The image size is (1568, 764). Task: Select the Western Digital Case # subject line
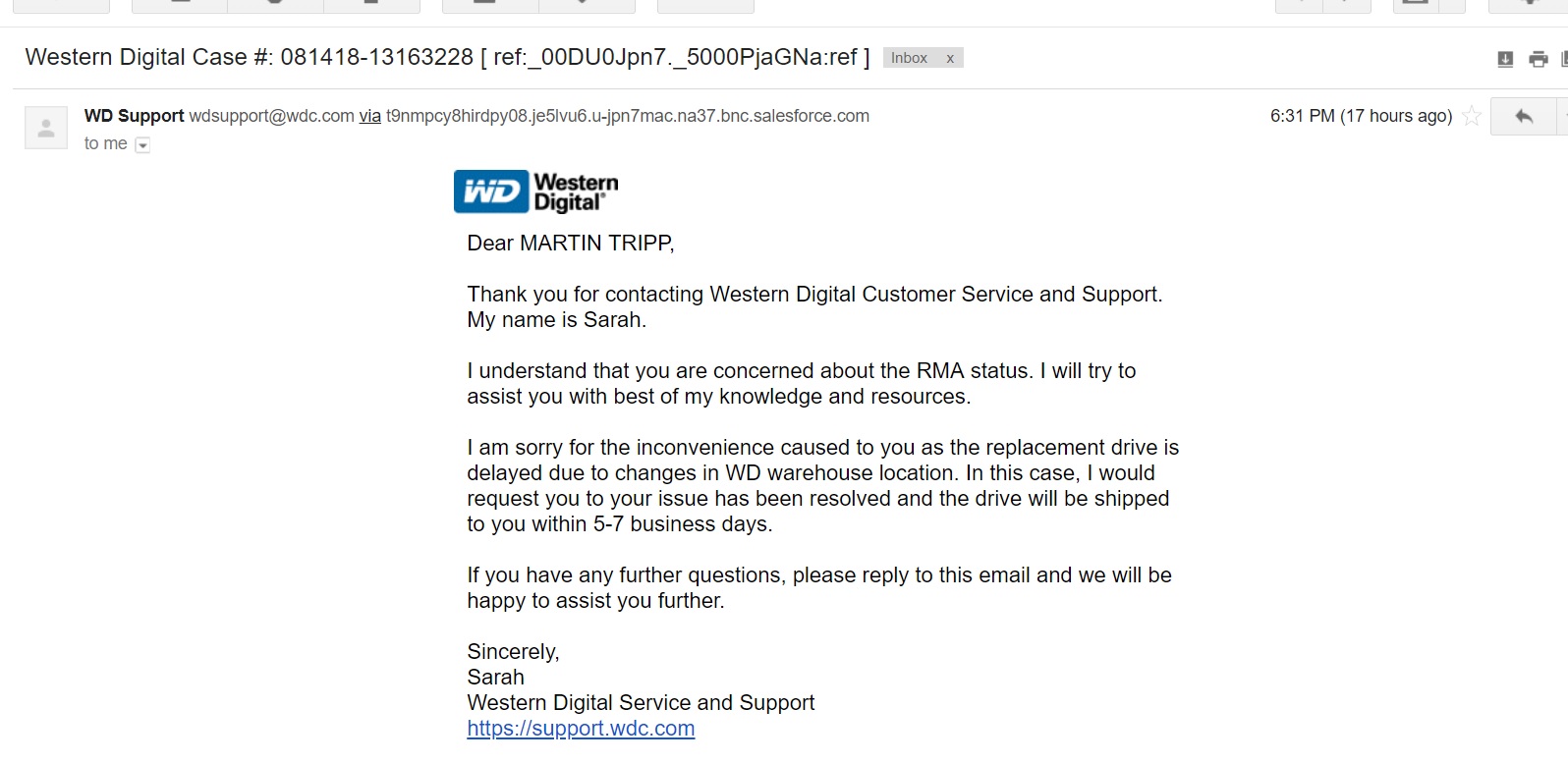(x=448, y=57)
